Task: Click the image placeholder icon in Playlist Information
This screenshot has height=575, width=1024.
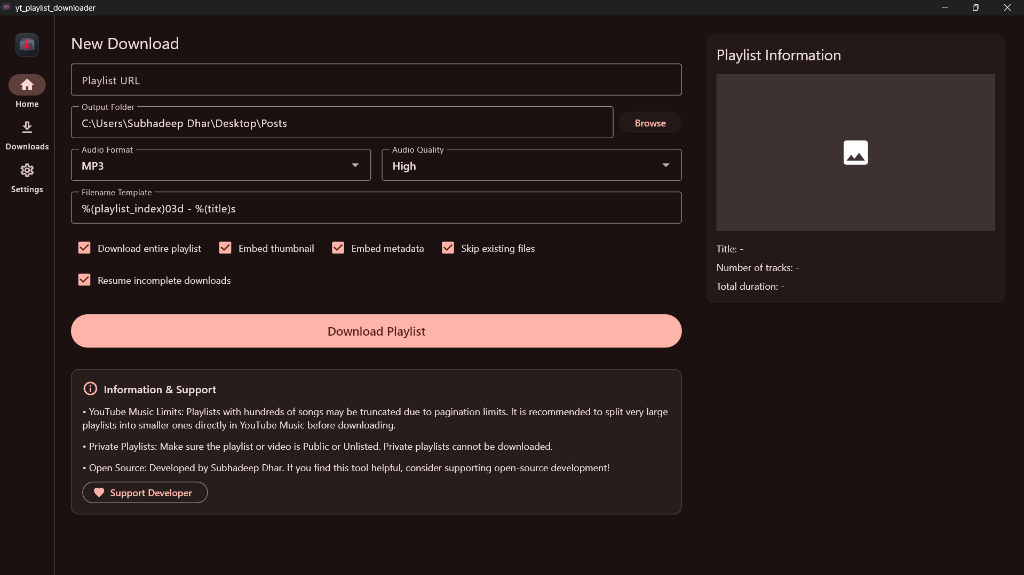Action: [856, 152]
